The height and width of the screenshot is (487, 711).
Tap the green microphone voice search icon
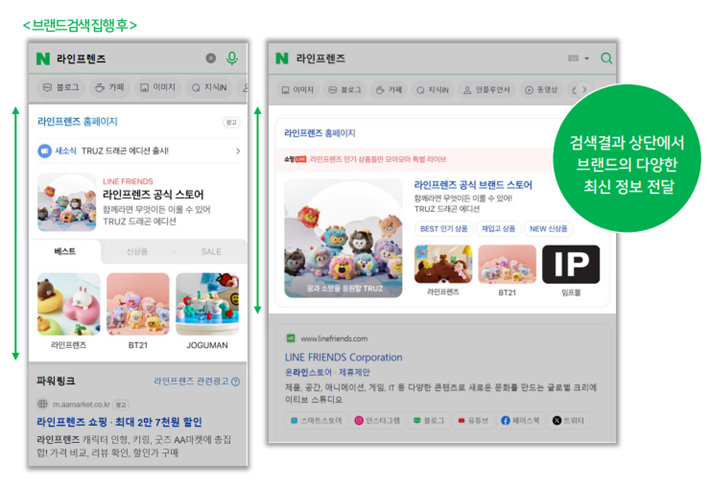(x=232, y=58)
